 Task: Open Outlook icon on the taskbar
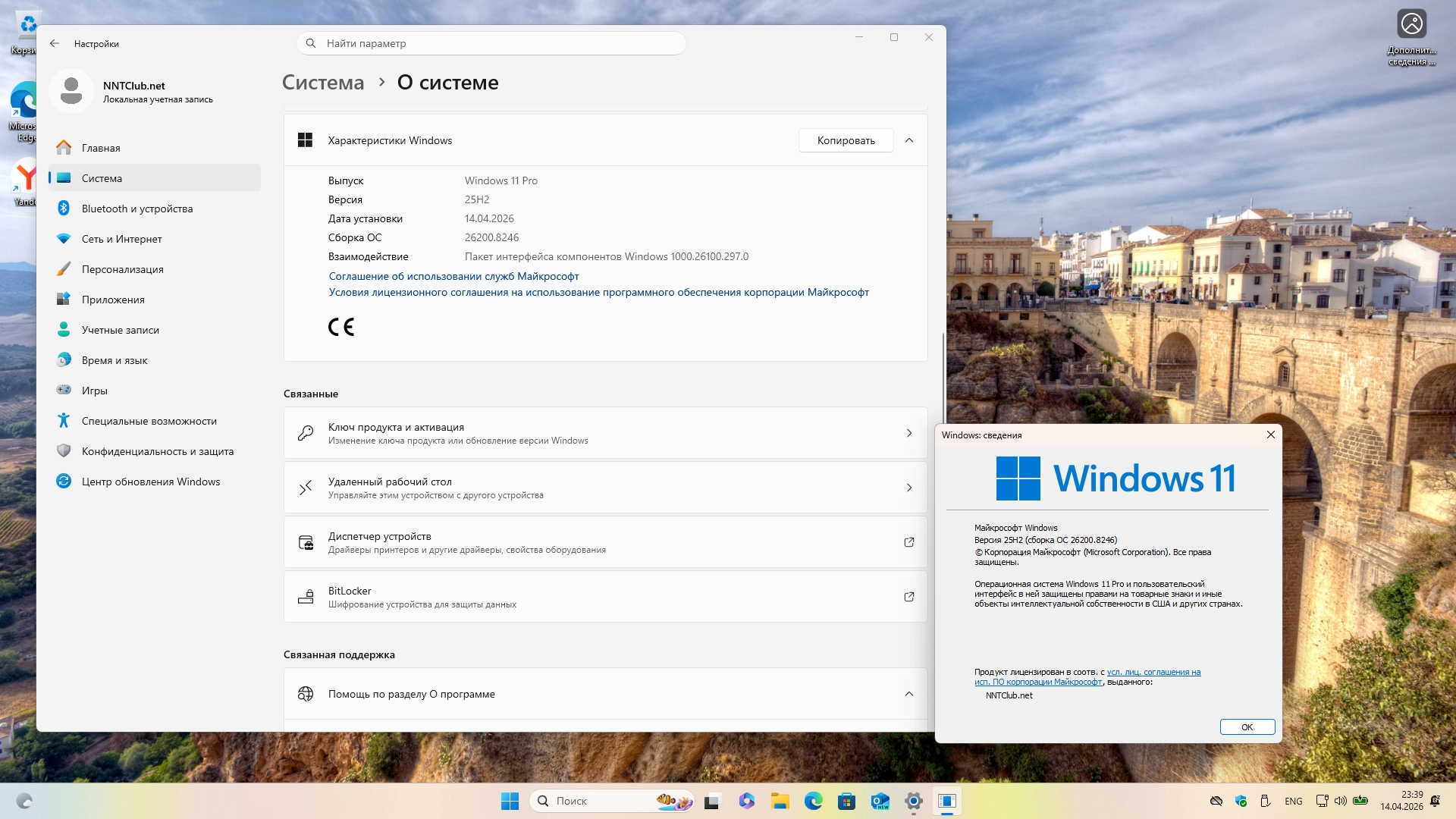(x=880, y=801)
